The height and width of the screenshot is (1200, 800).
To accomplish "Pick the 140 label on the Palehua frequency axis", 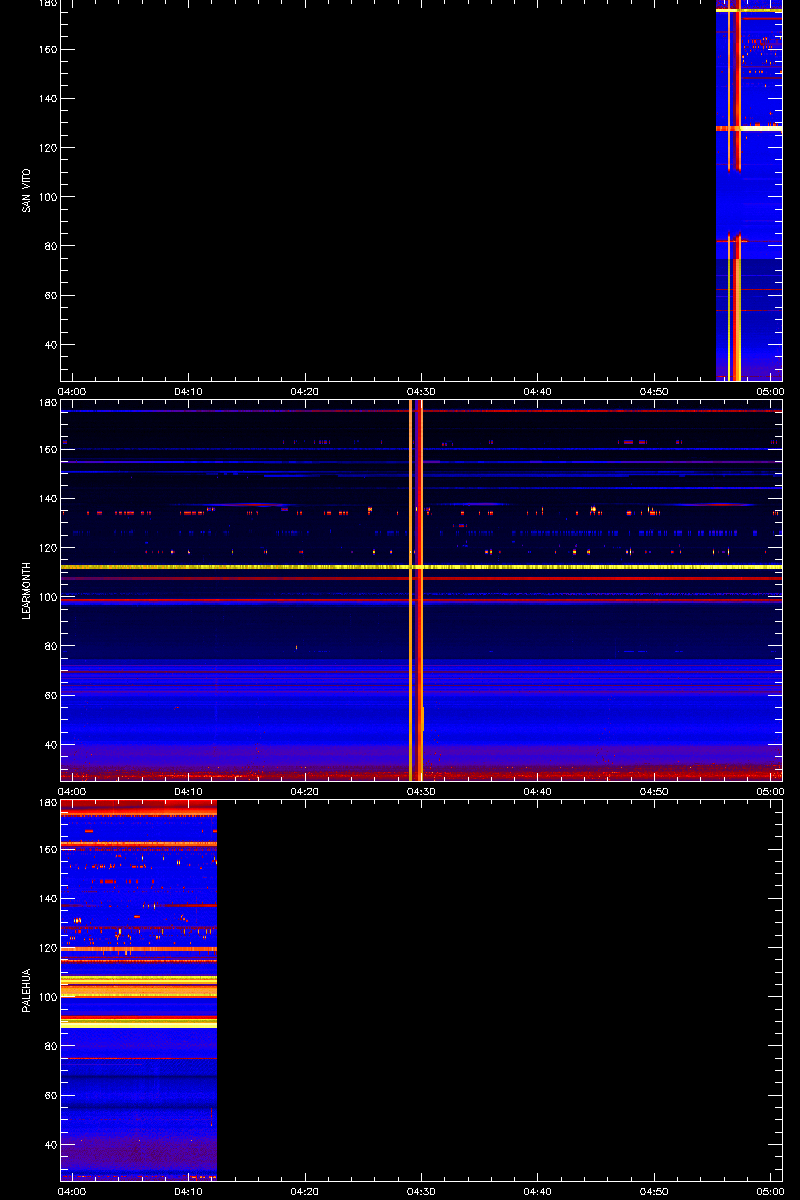I will [x=47, y=898].
